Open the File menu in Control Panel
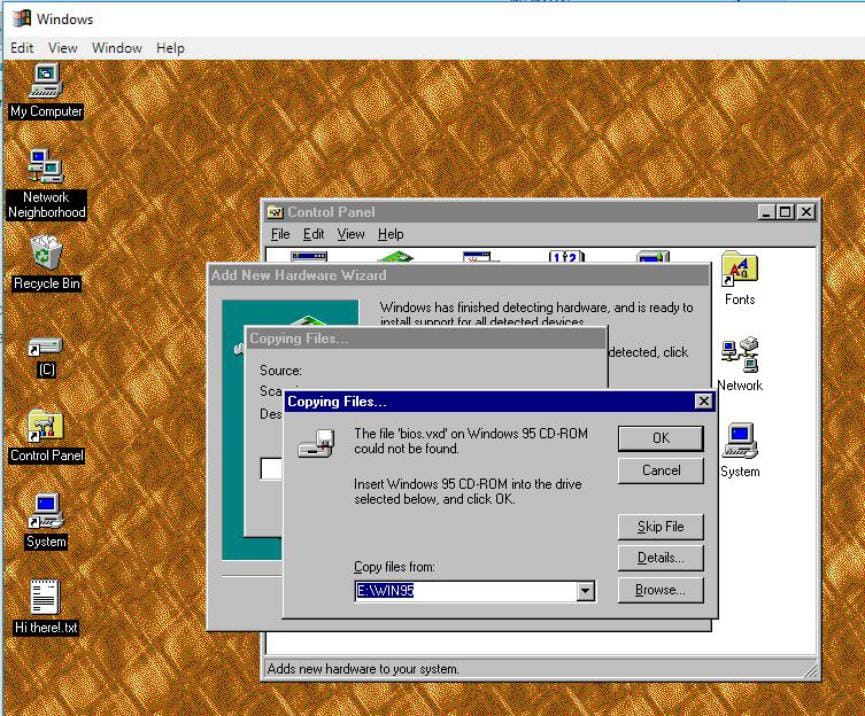Screen dimensions: 865x716 click(x=281, y=234)
